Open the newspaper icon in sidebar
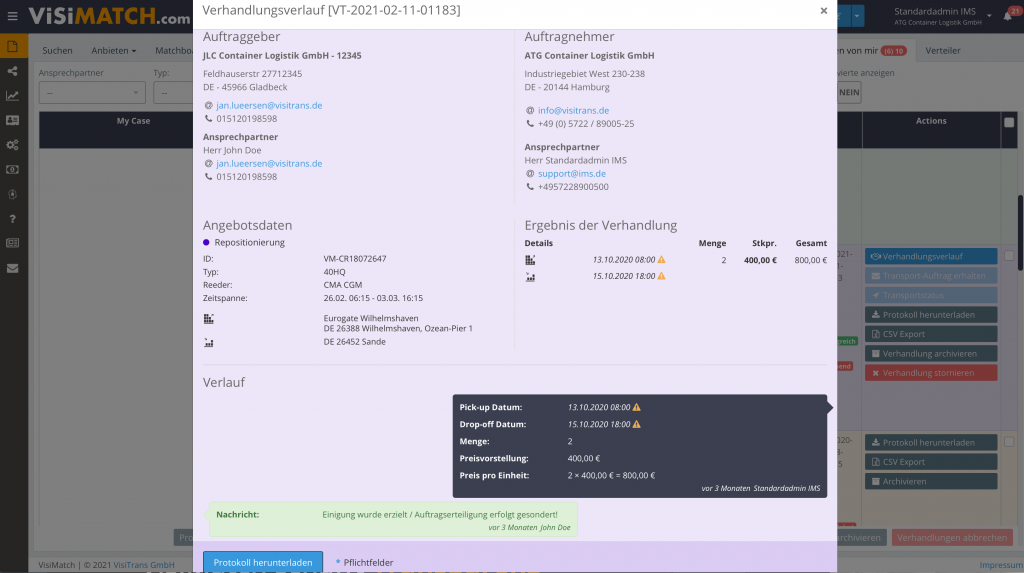Screen dimensions: 1024x573 pos(12,243)
